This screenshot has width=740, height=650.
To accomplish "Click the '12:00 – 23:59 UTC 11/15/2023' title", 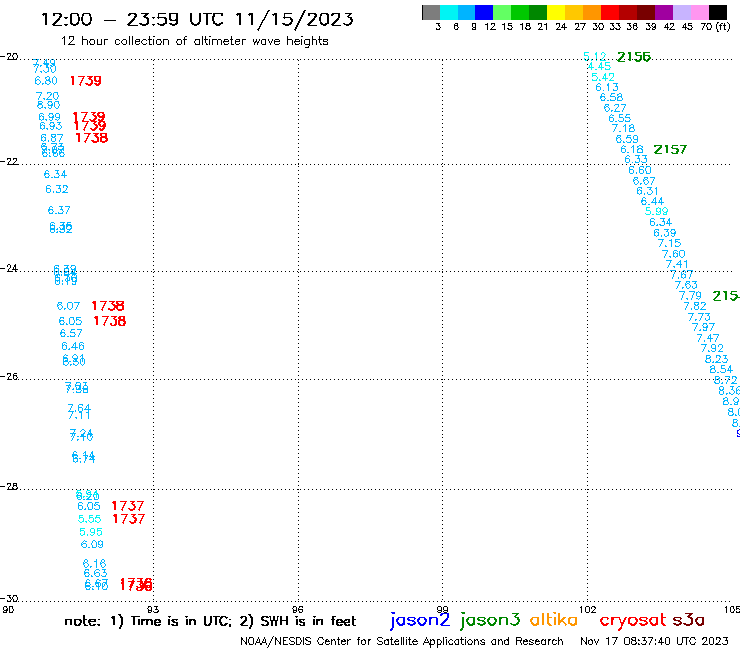I will pyautogui.click(x=197, y=19).
